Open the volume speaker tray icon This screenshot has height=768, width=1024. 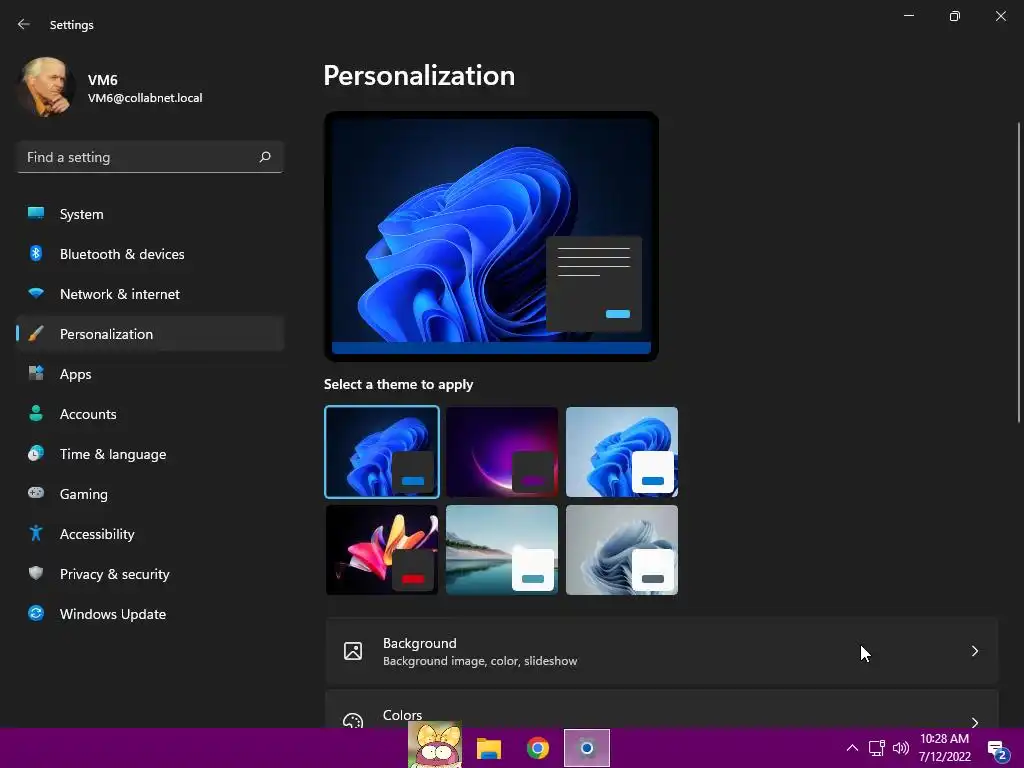901,748
